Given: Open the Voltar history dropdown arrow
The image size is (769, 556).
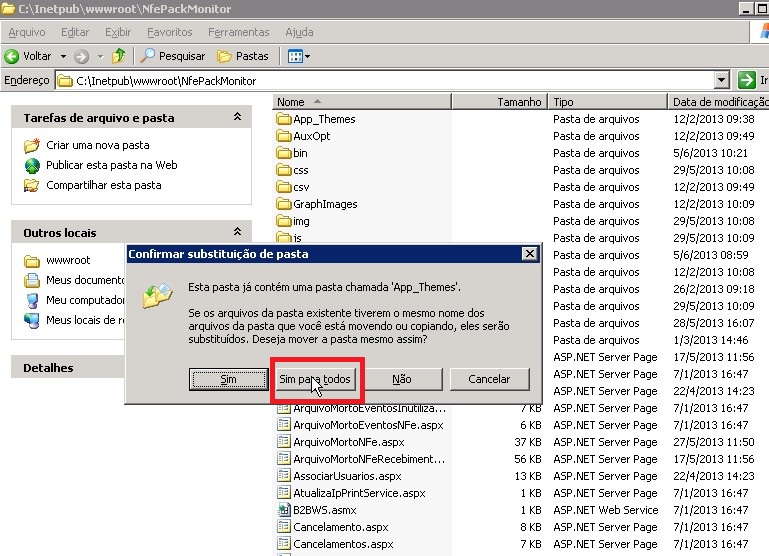Looking at the screenshot, I should 63,56.
